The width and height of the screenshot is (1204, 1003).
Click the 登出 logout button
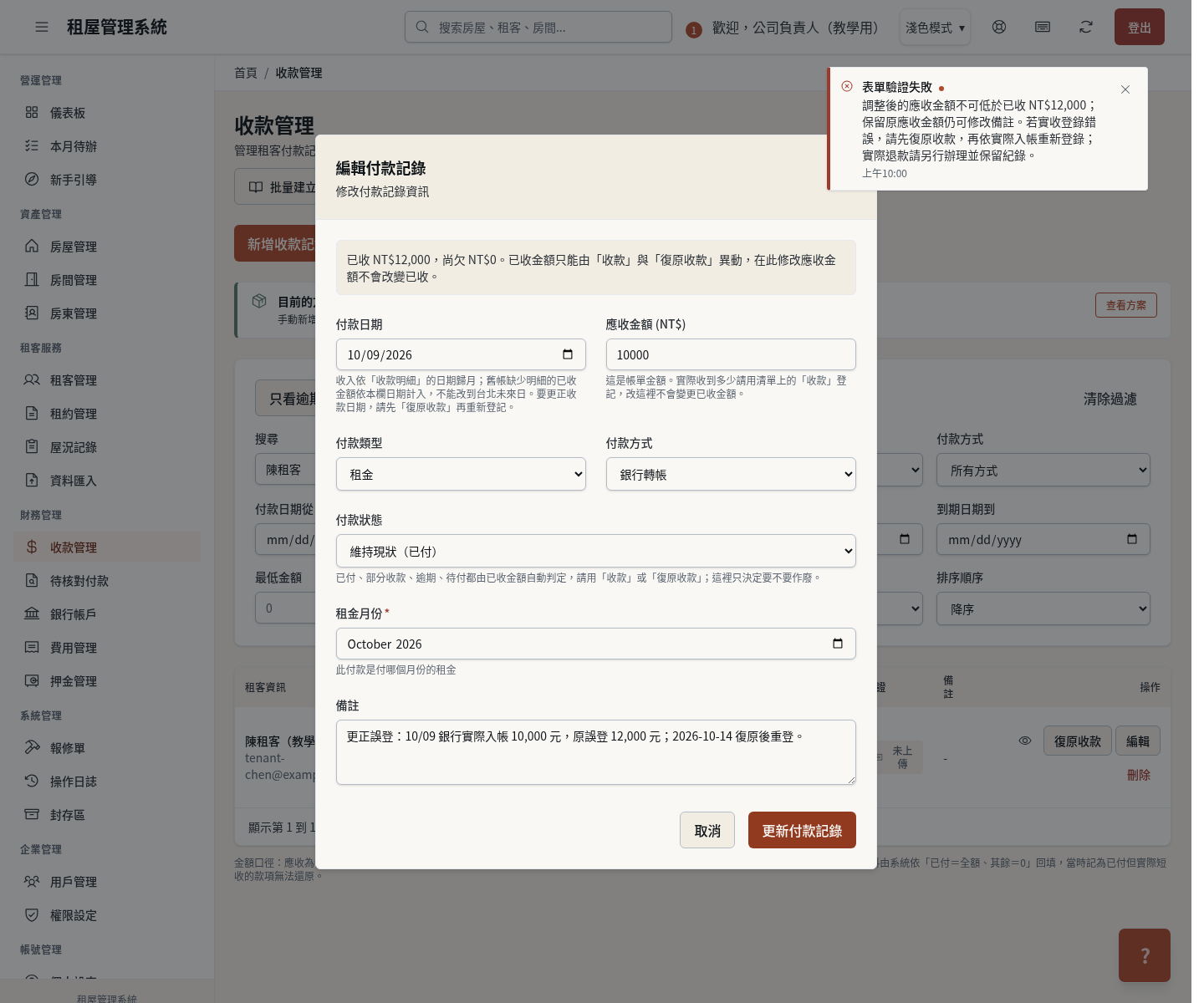(x=1140, y=27)
